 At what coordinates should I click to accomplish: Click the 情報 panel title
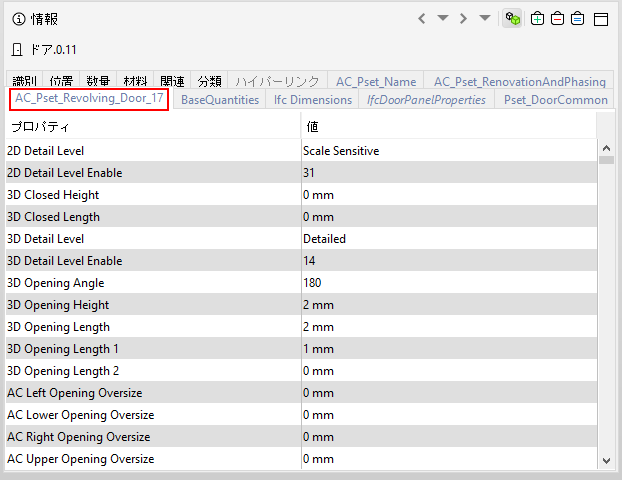click(x=44, y=19)
